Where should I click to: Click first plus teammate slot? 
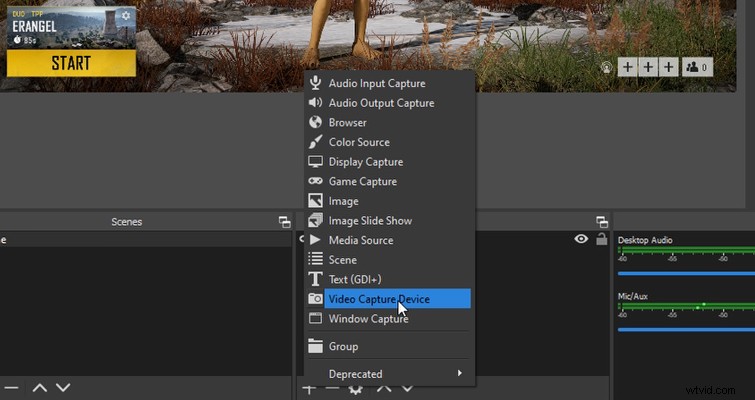coord(627,67)
